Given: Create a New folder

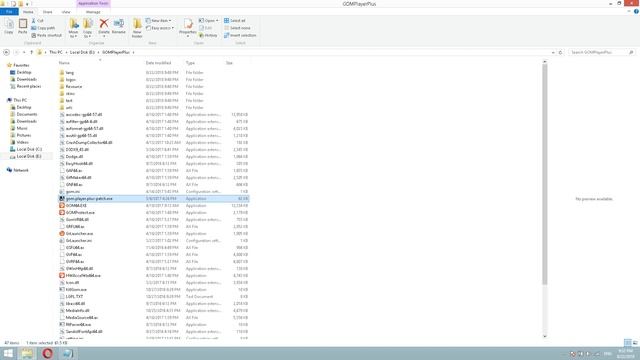Looking at the screenshot, I should pyautogui.click(x=137, y=29).
